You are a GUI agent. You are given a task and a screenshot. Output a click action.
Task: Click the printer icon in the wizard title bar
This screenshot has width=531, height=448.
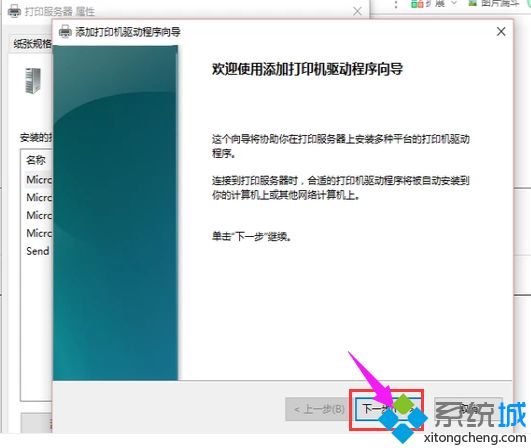coord(65,32)
